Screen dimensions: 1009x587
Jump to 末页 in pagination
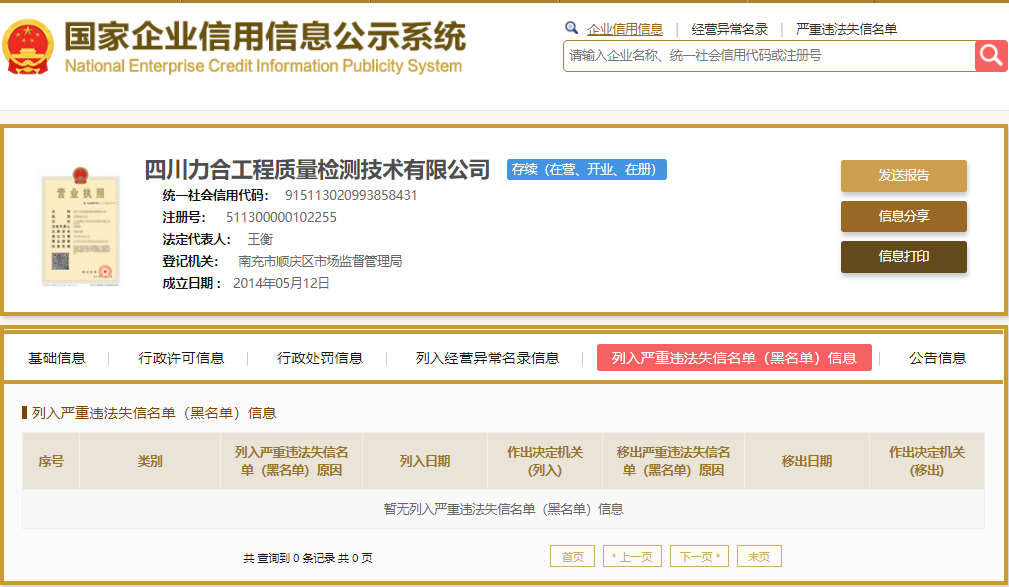(759, 557)
